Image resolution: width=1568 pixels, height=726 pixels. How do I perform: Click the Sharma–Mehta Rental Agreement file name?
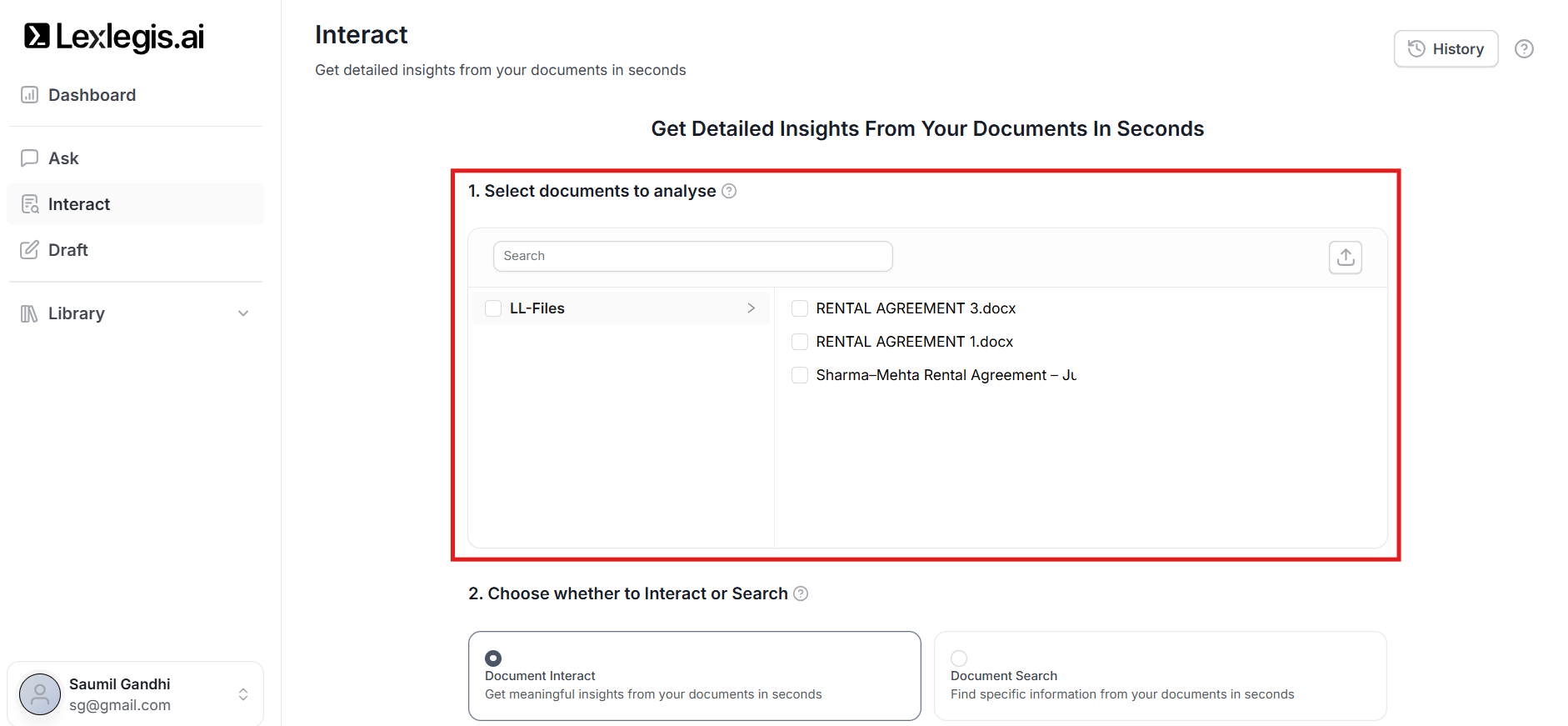click(x=946, y=375)
